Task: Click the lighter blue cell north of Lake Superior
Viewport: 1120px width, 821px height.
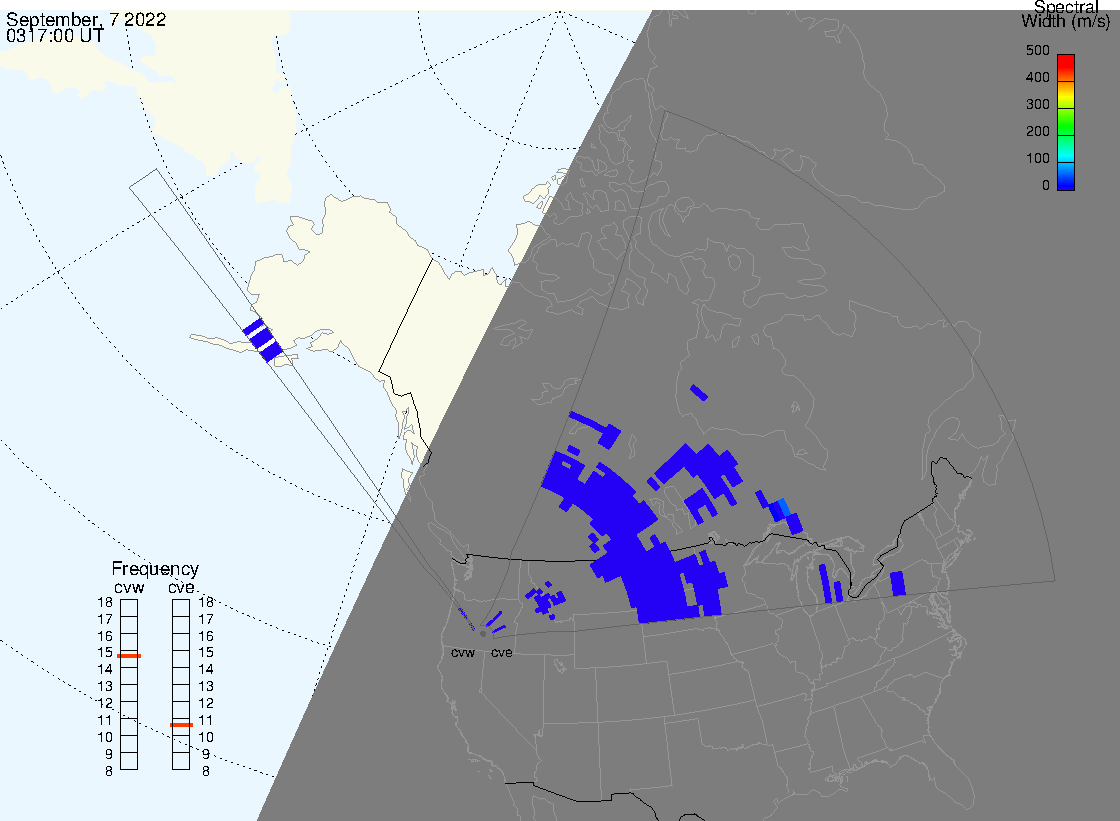Action: (x=784, y=507)
